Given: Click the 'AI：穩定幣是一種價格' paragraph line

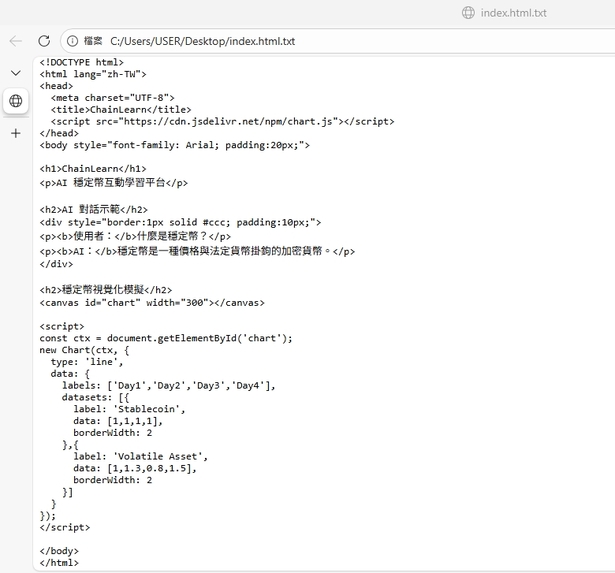Looking at the screenshot, I should click(197, 251).
